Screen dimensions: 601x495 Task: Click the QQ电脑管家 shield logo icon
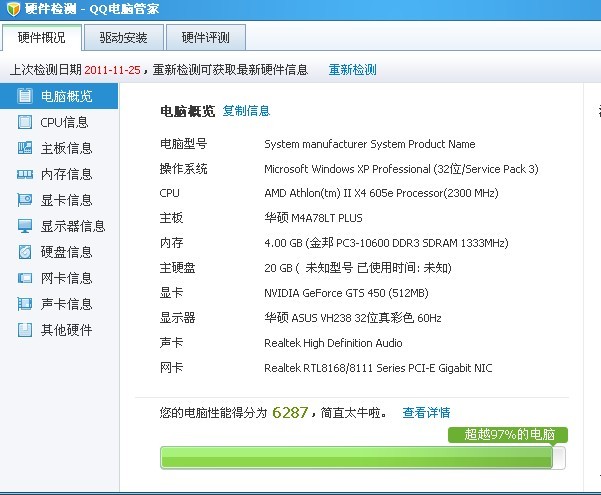[x=14, y=9]
